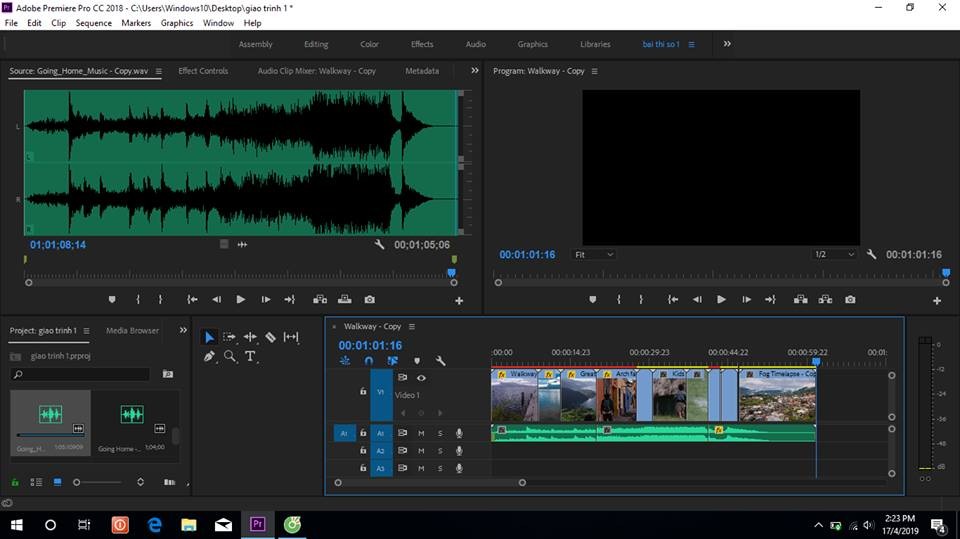
Task: Go to In point in Source monitor
Action: 192,300
